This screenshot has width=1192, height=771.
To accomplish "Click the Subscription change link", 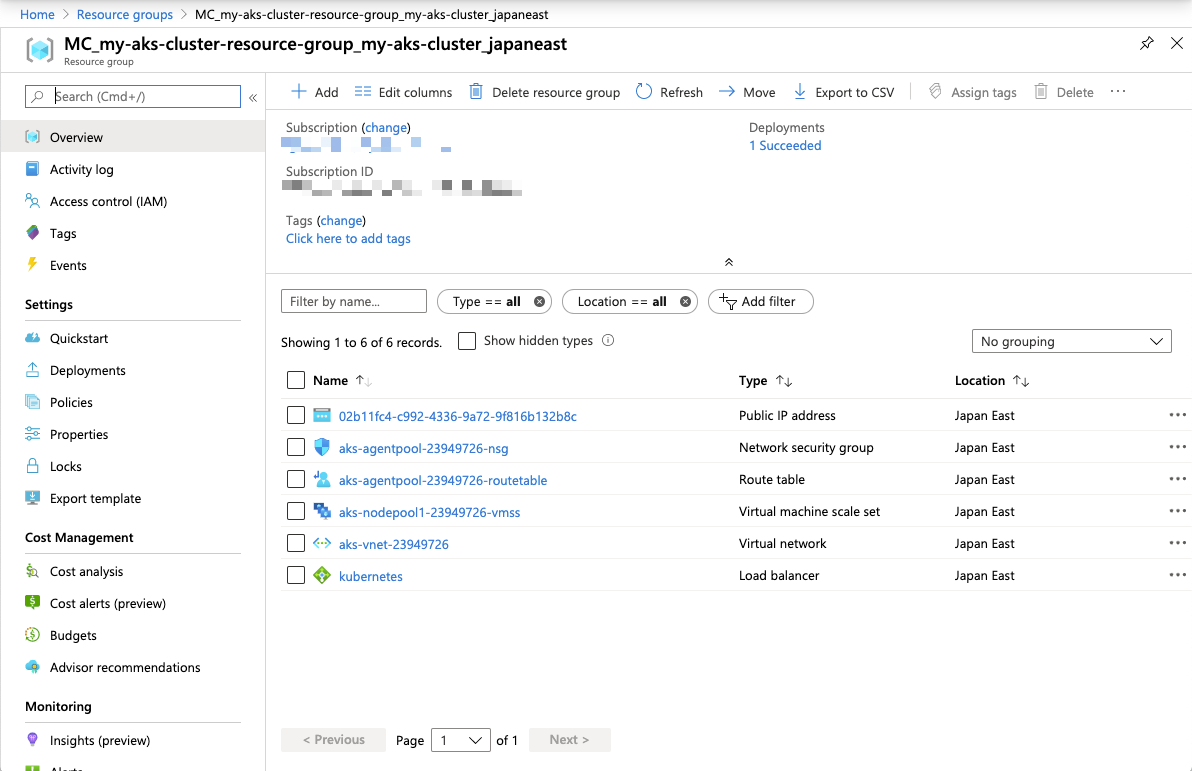I will [385, 128].
